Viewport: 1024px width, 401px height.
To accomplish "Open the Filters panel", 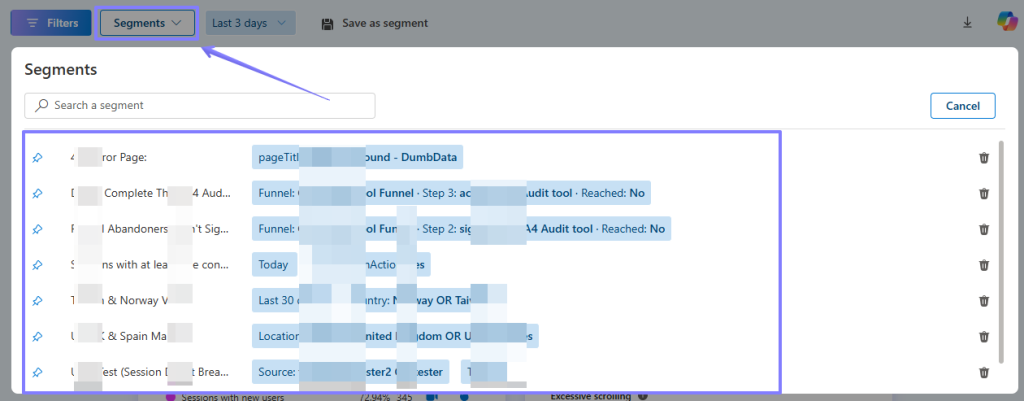I will (x=51, y=23).
